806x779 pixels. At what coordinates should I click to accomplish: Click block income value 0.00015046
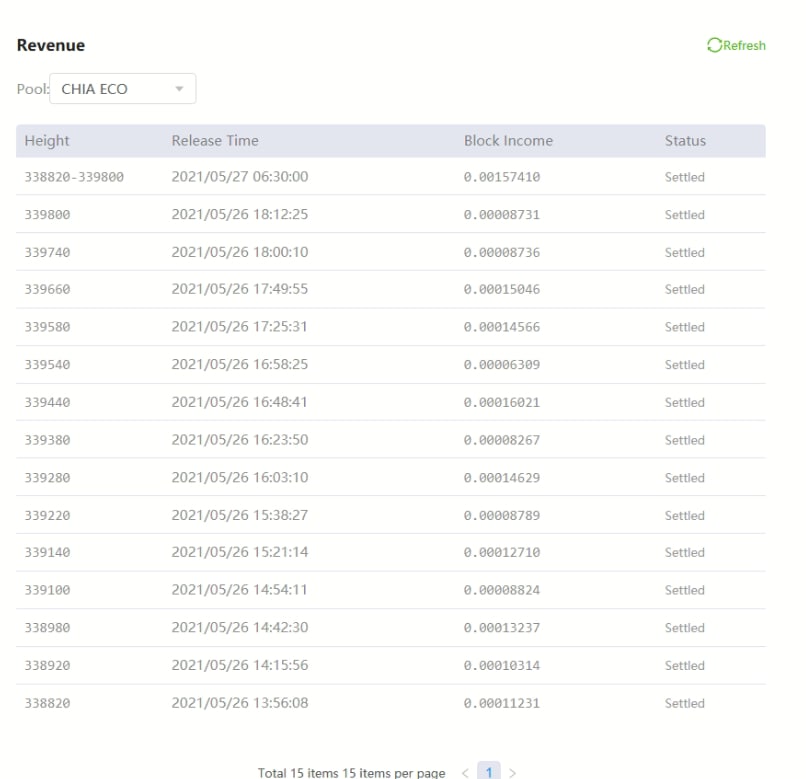501,290
